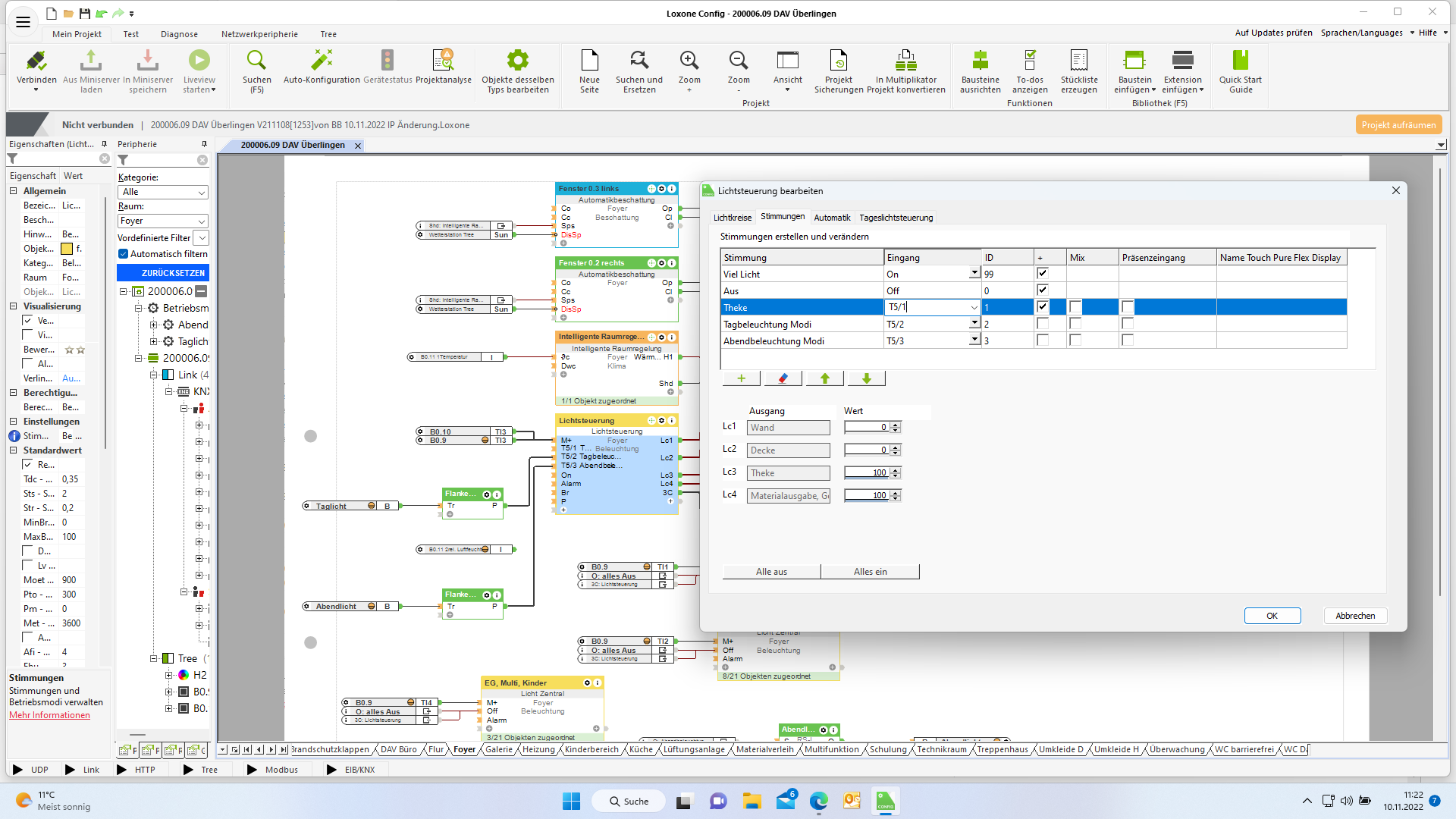This screenshot has height=819, width=1456.
Task: Open the Netzwerkperipherie ribbon tab
Action: click(259, 34)
